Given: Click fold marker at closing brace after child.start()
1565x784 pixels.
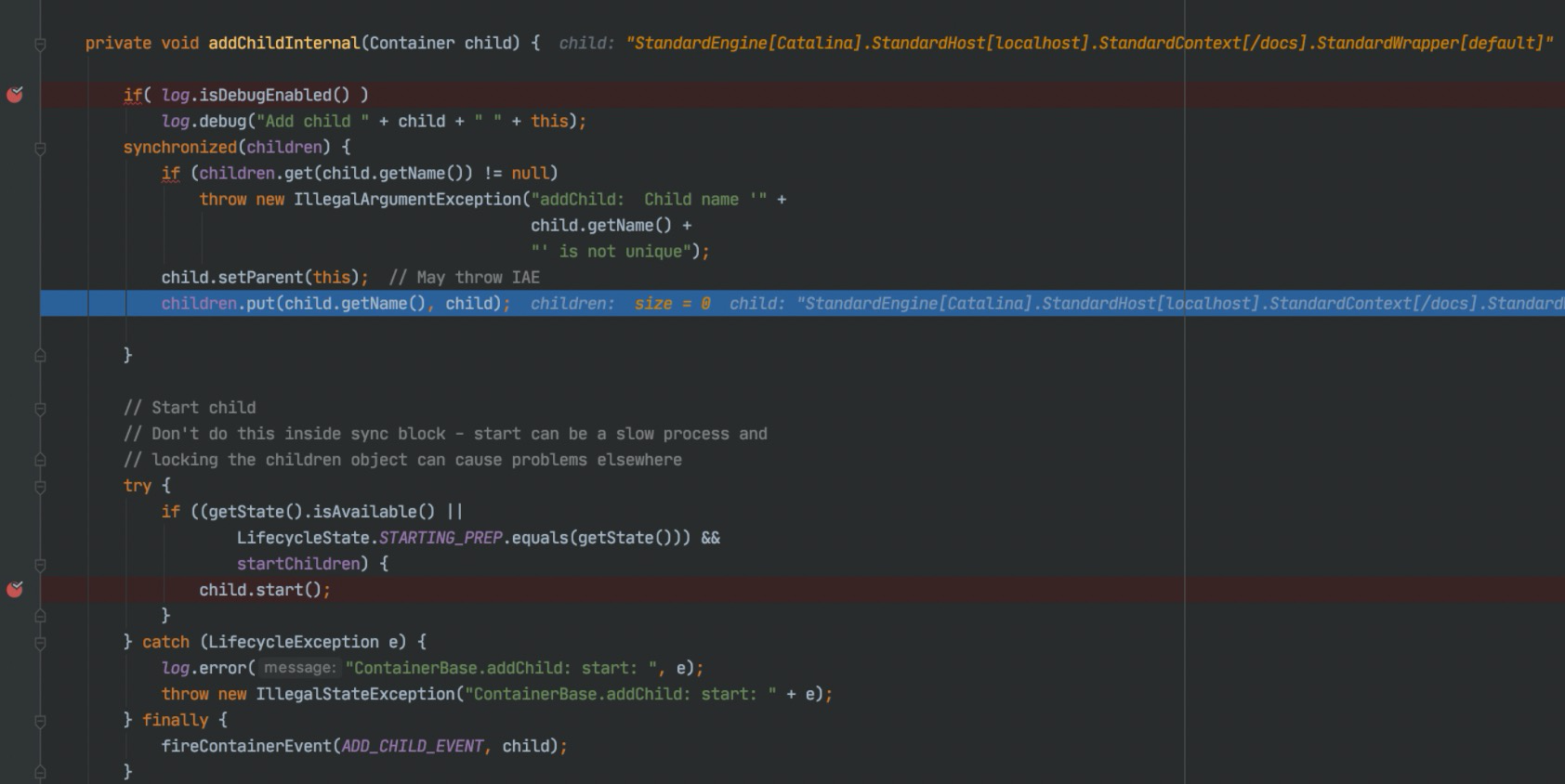Looking at the screenshot, I should coord(40,615).
